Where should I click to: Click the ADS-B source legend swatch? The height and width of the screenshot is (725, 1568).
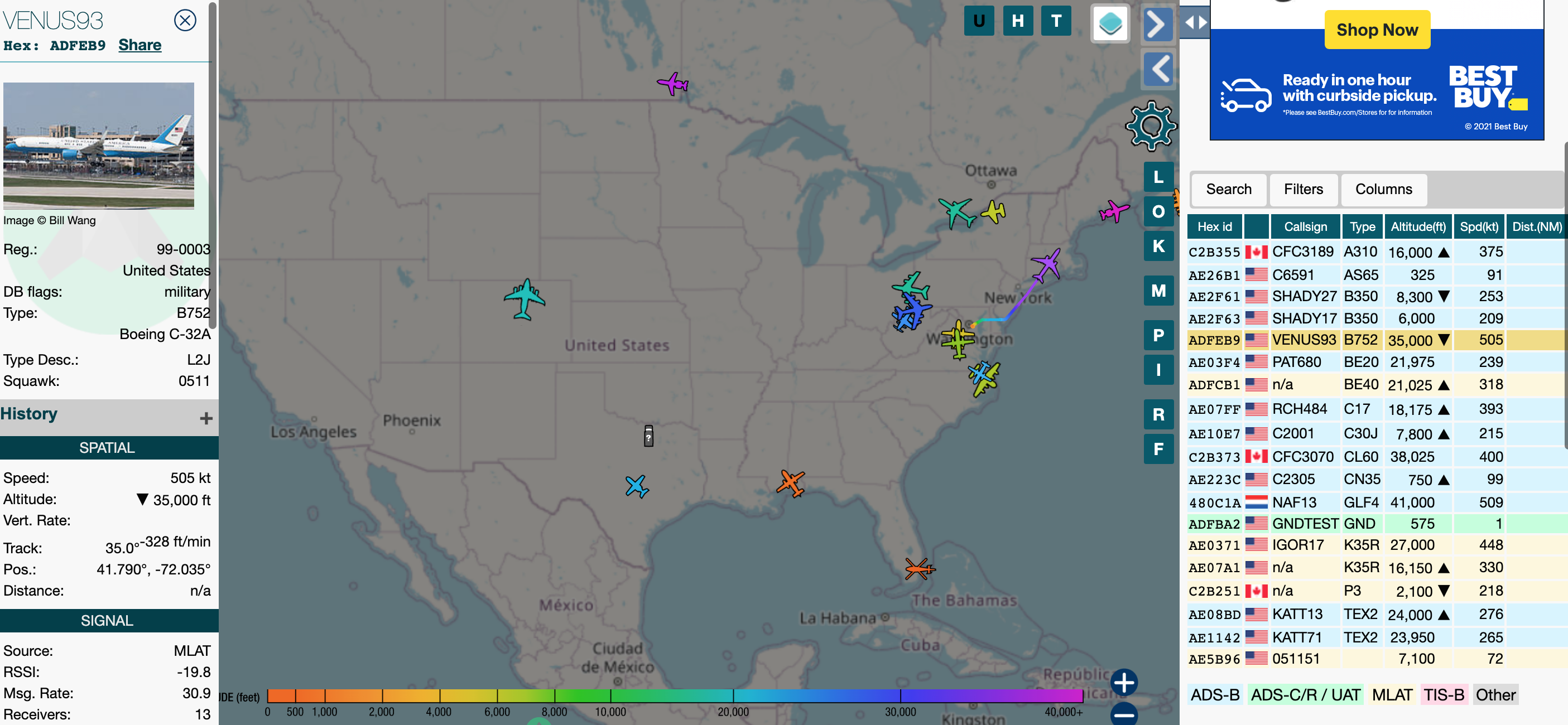point(1214,694)
